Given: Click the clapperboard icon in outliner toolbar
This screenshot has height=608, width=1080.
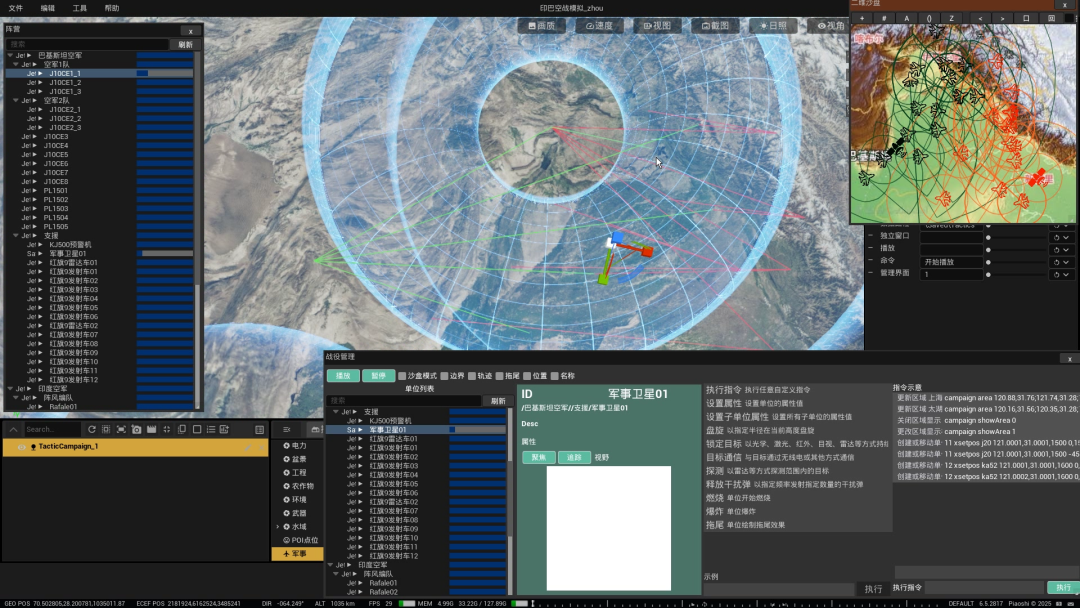Looking at the screenshot, I should 152,429.
